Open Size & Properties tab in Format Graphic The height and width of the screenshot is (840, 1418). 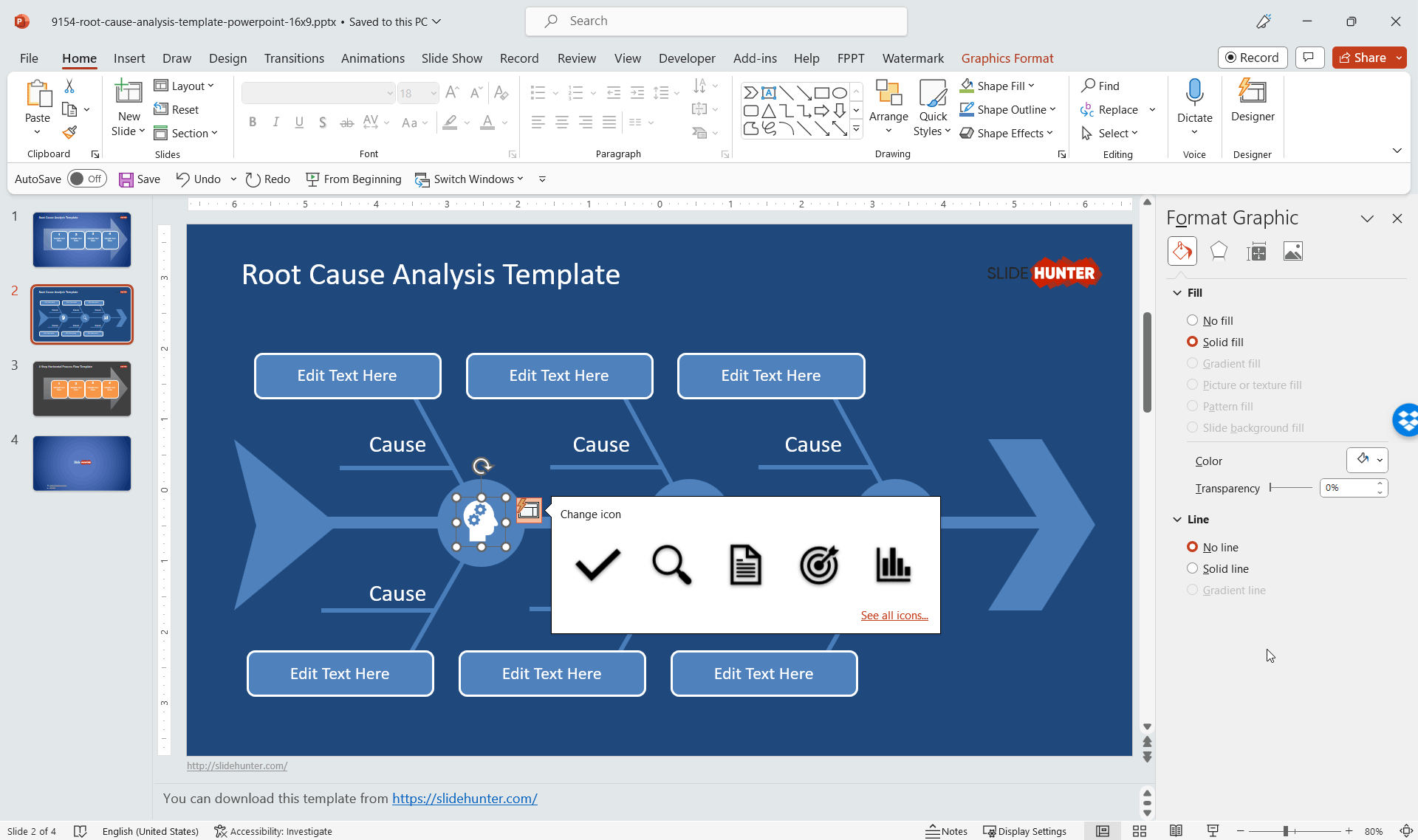click(1256, 252)
